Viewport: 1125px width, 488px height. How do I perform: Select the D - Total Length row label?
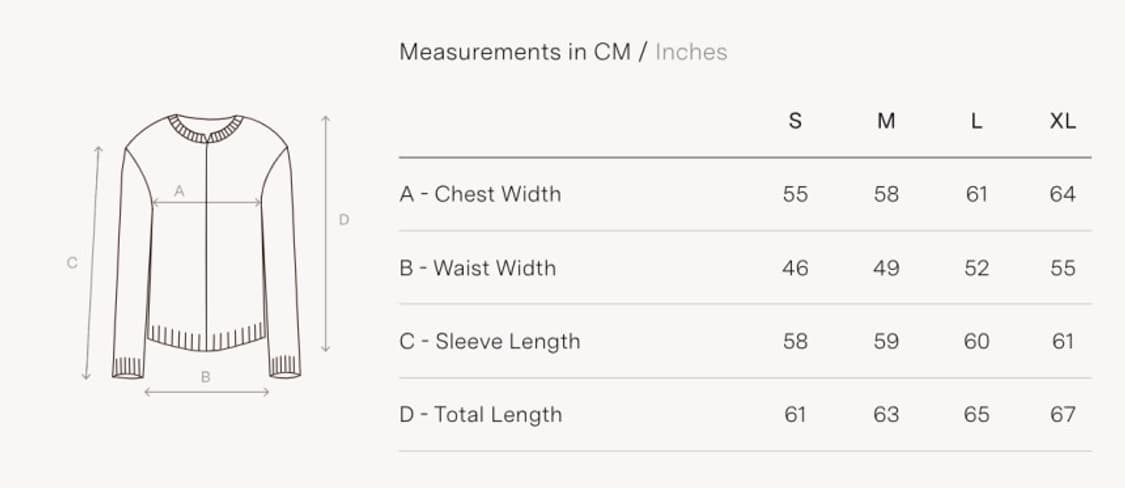pyautogui.click(x=480, y=414)
